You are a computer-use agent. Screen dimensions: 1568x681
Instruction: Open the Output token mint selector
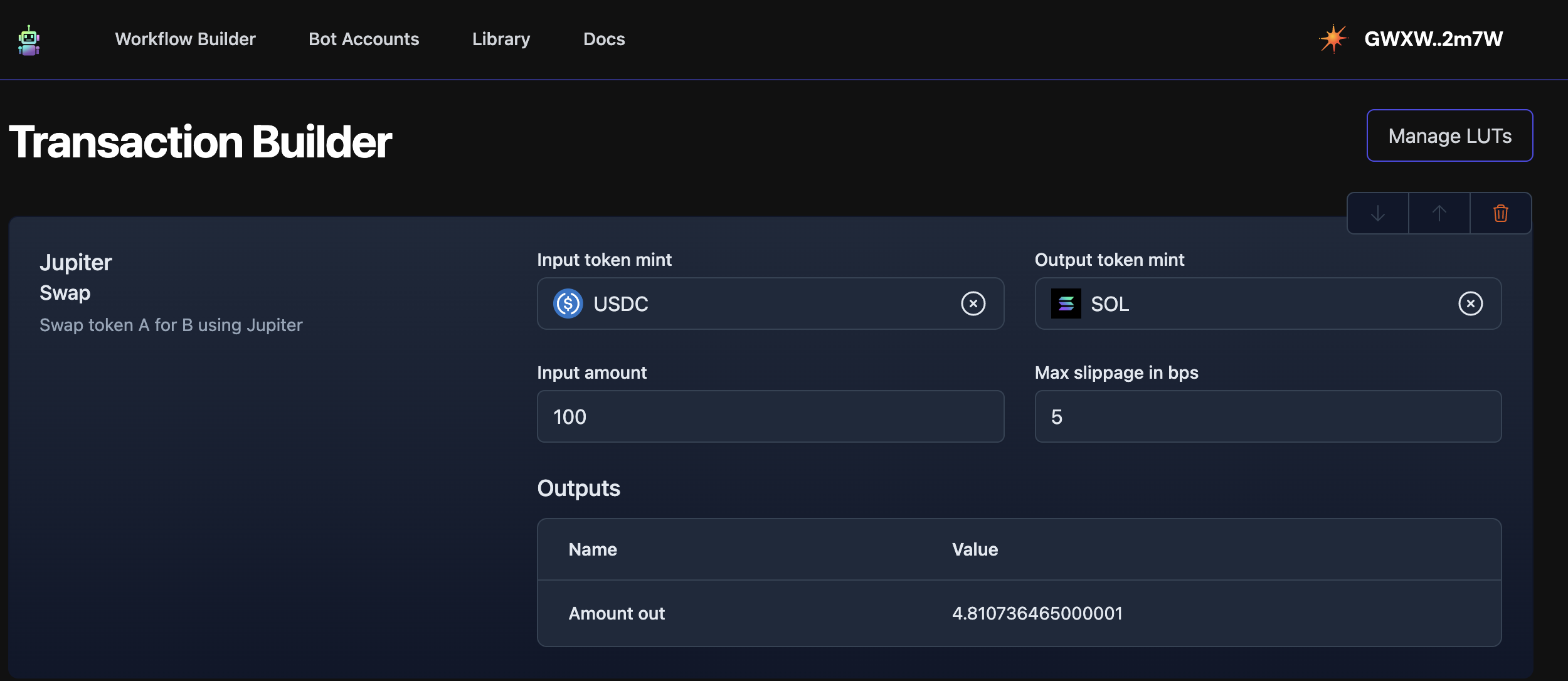click(x=1267, y=304)
